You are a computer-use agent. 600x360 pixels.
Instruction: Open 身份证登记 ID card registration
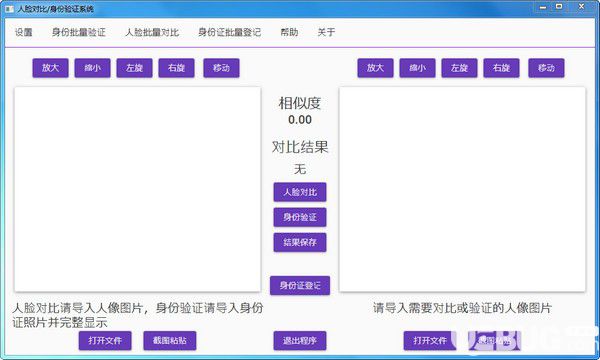(300, 285)
